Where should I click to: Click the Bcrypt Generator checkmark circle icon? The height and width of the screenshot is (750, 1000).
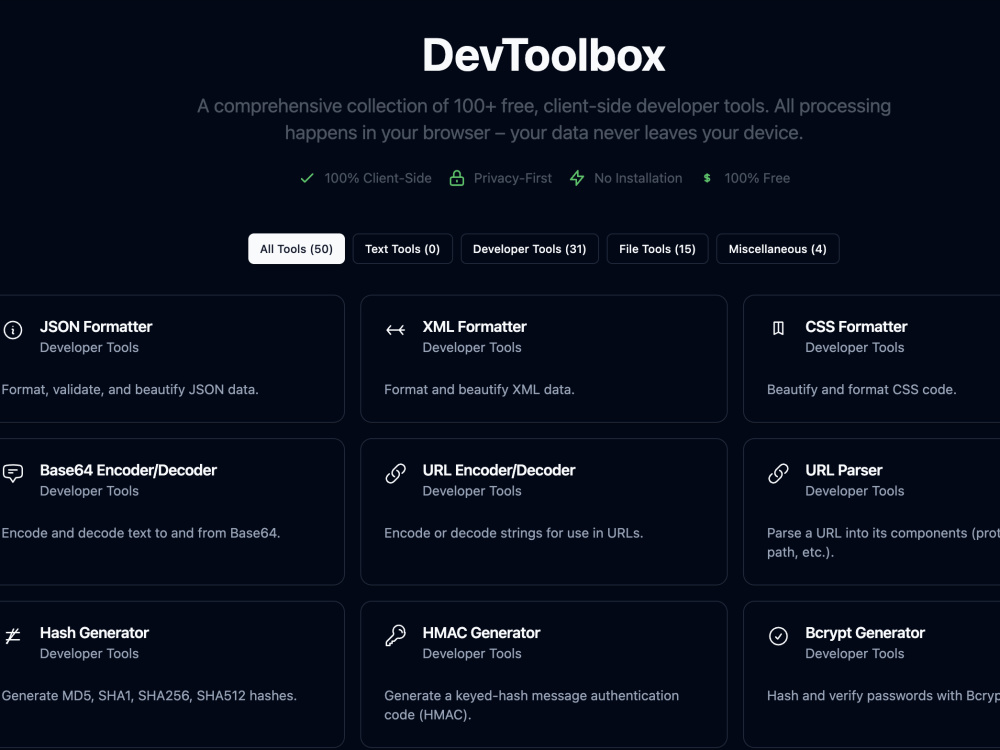coord(778,636)
